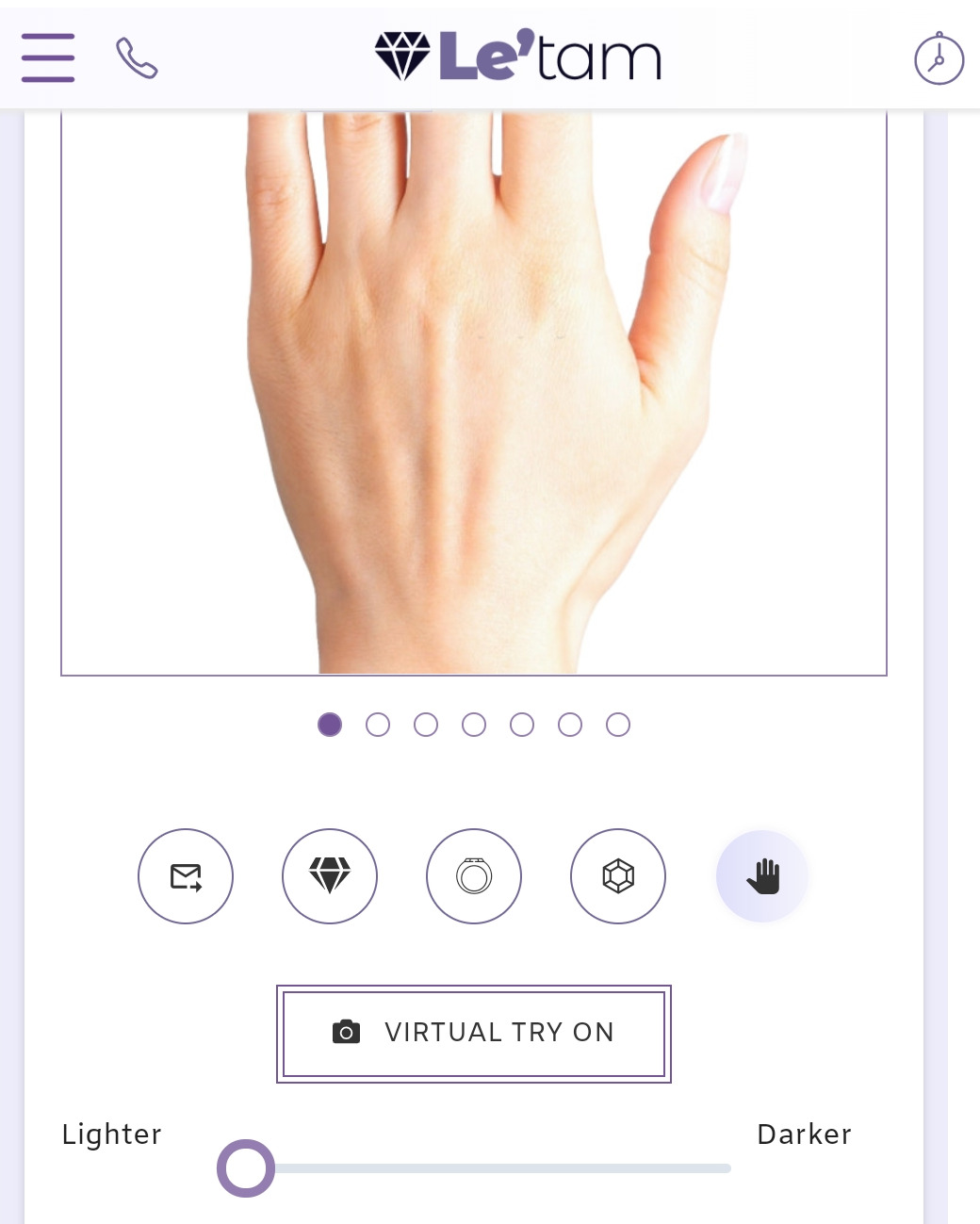This screenshot has height=1224, width=980.
Task: Select the seventh carousel dot
Action: pos(618,725)
